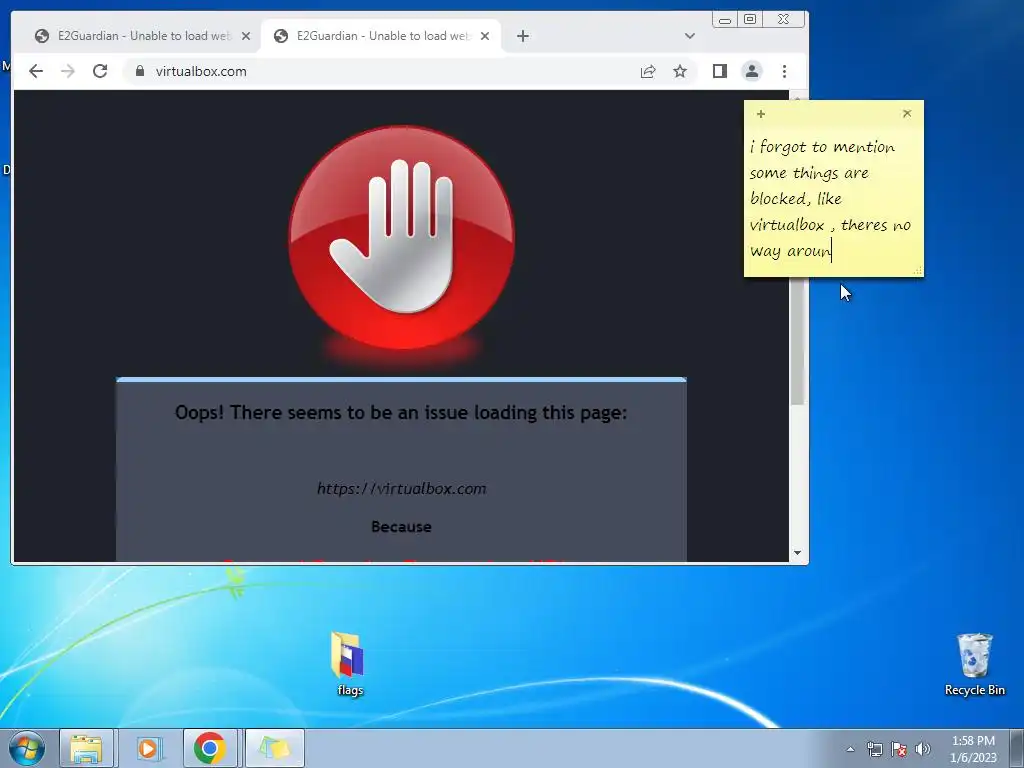Open Action Center flag icon
Image resolution: width=1024 pixels, height=768 pixels.
tap(899, 749)
